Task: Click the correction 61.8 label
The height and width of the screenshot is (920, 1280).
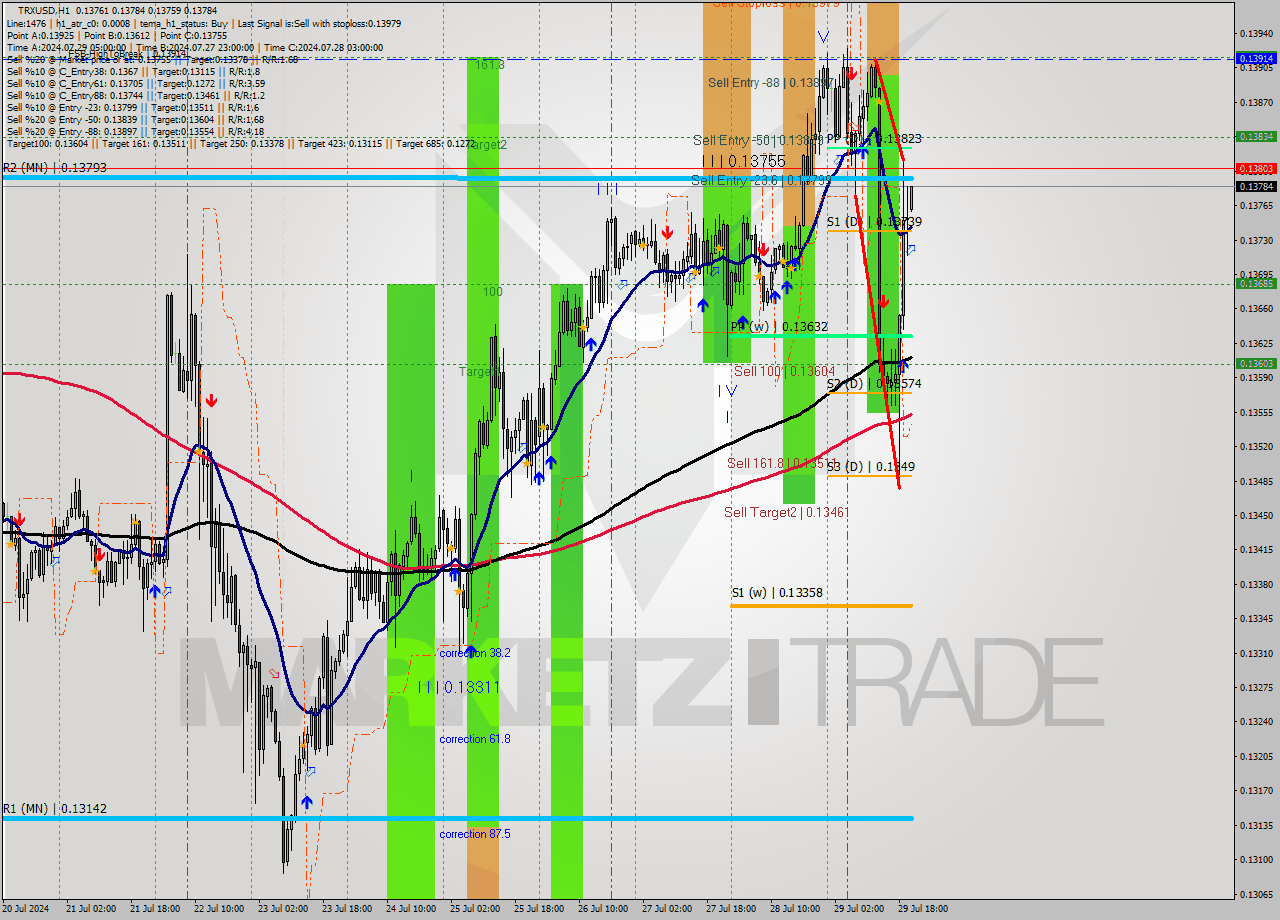Action: [x=475, y=739]
